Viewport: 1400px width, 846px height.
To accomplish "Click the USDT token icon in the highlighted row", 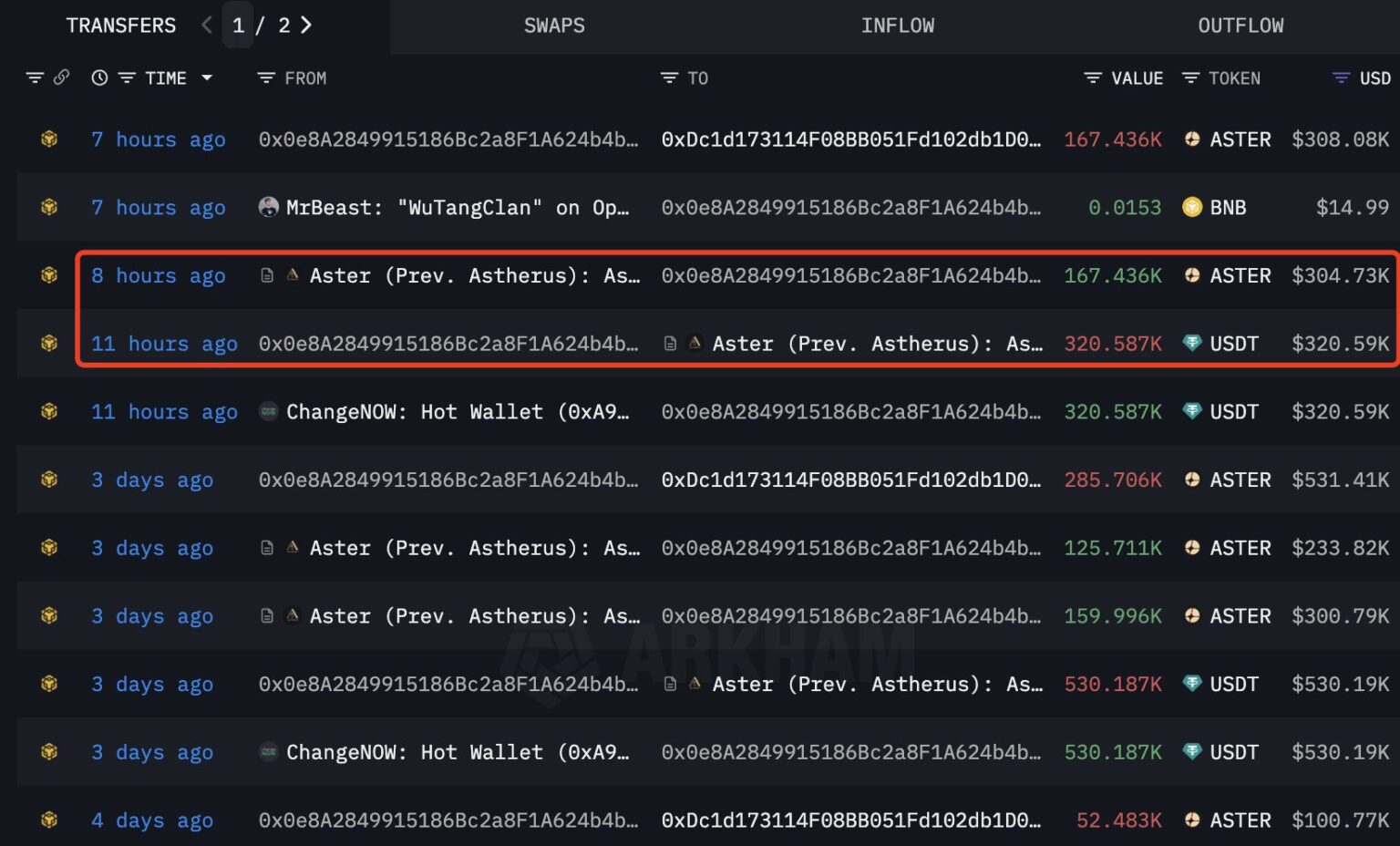I will point(1192,344).
